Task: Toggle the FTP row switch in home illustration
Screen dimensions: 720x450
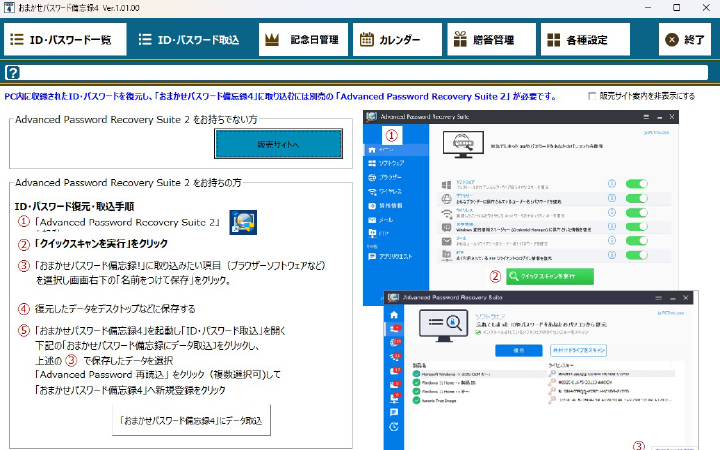Action: pos(636,255)
